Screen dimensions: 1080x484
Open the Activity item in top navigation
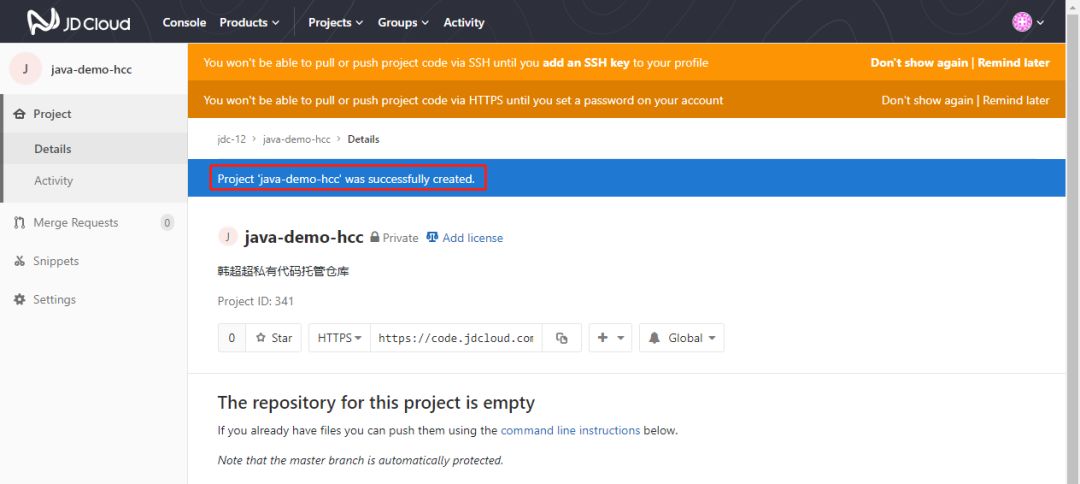[x=464, y=22]
